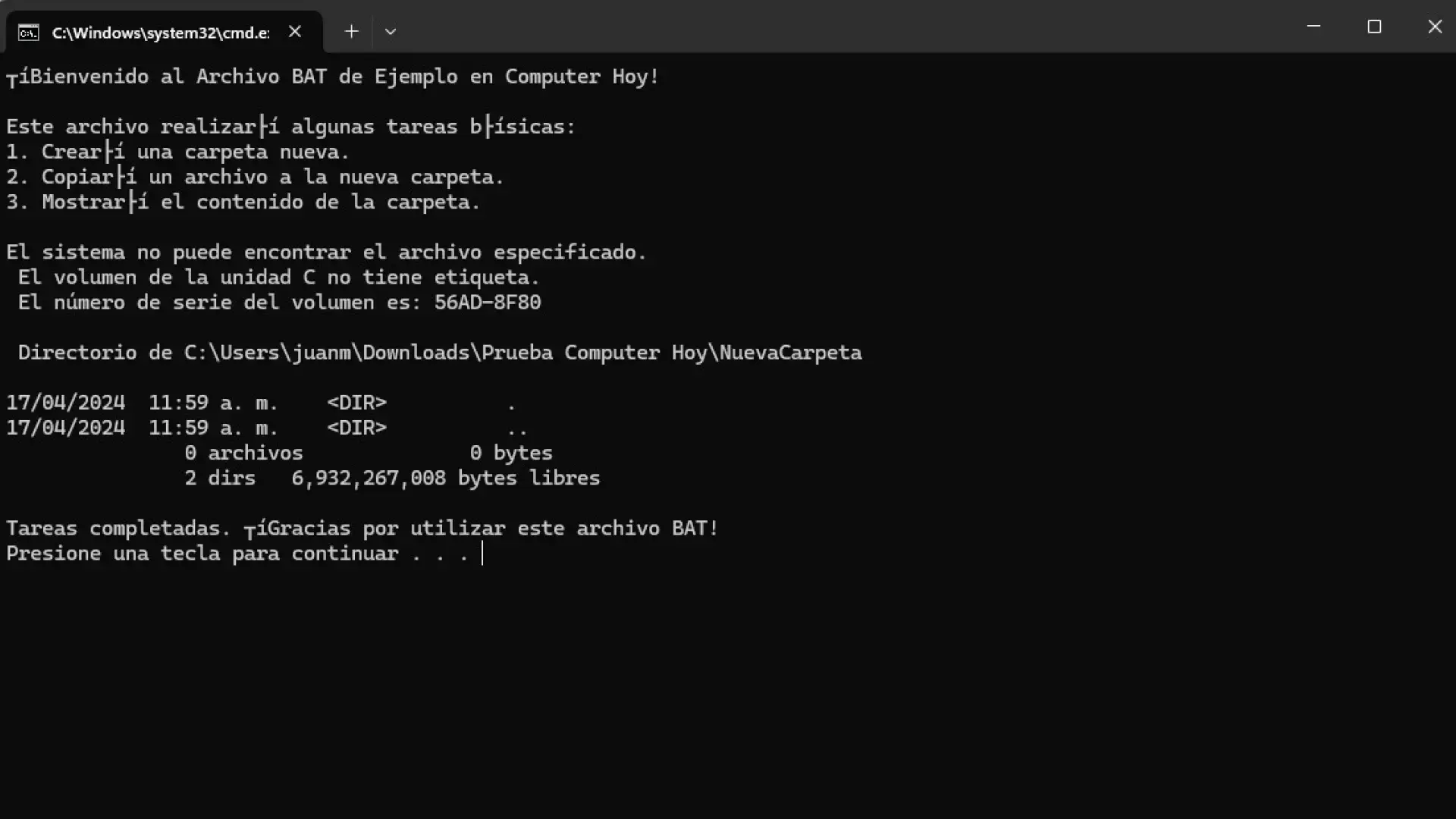
Task: Minimize the Windows Terminal window
Action: [x=1313, y=27]
